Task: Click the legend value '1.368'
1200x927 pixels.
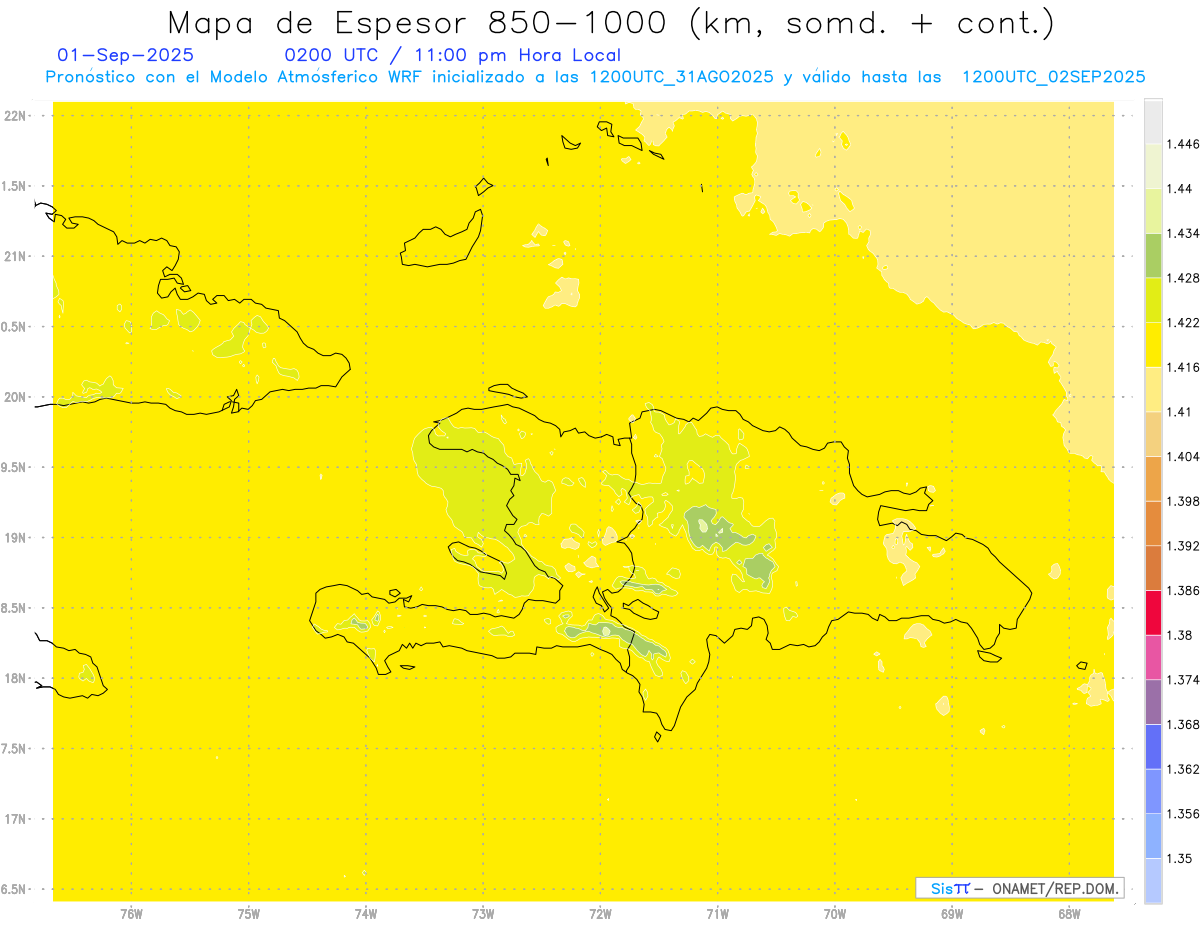Action: 1183,724
